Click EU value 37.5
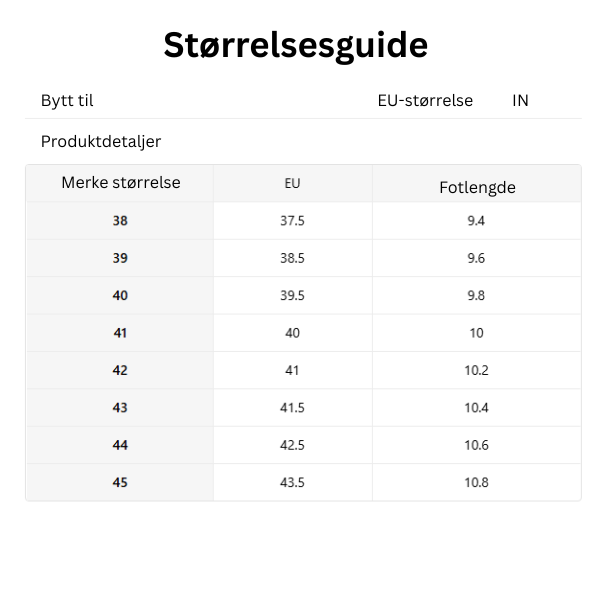 point(292,221)
